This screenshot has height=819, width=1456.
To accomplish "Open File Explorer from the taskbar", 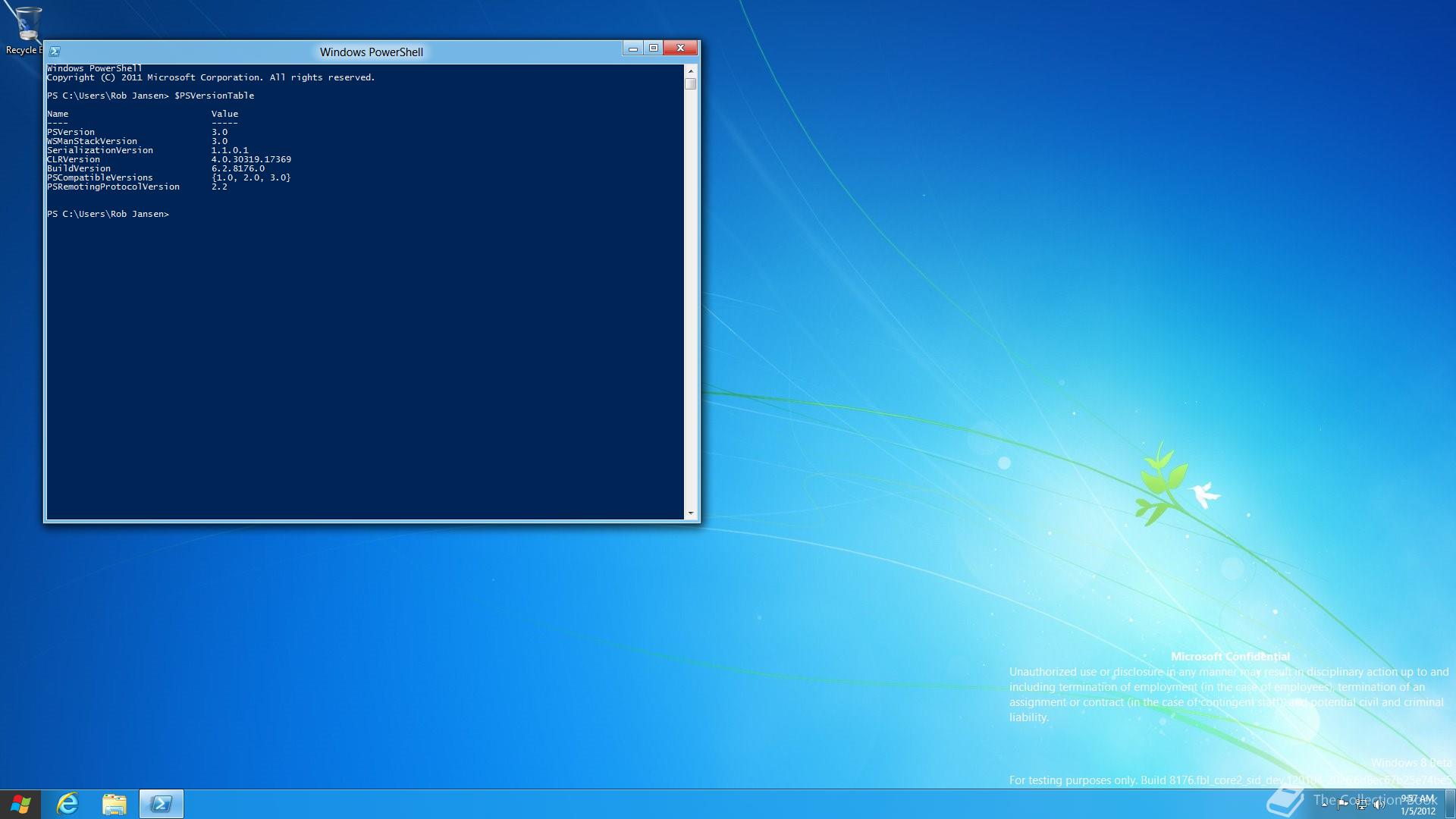I will (114, 804).
